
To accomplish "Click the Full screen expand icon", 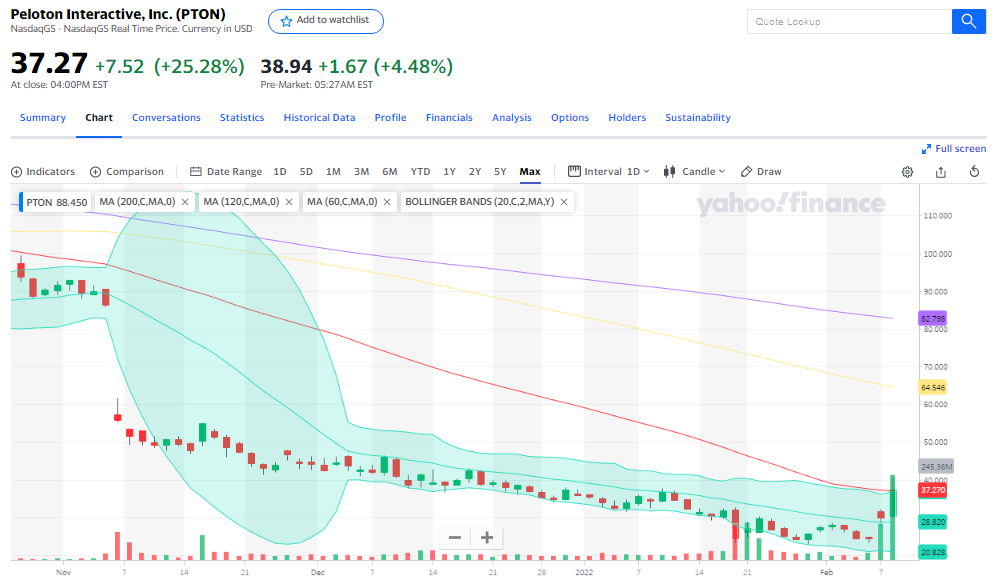I will click(926, 148).
